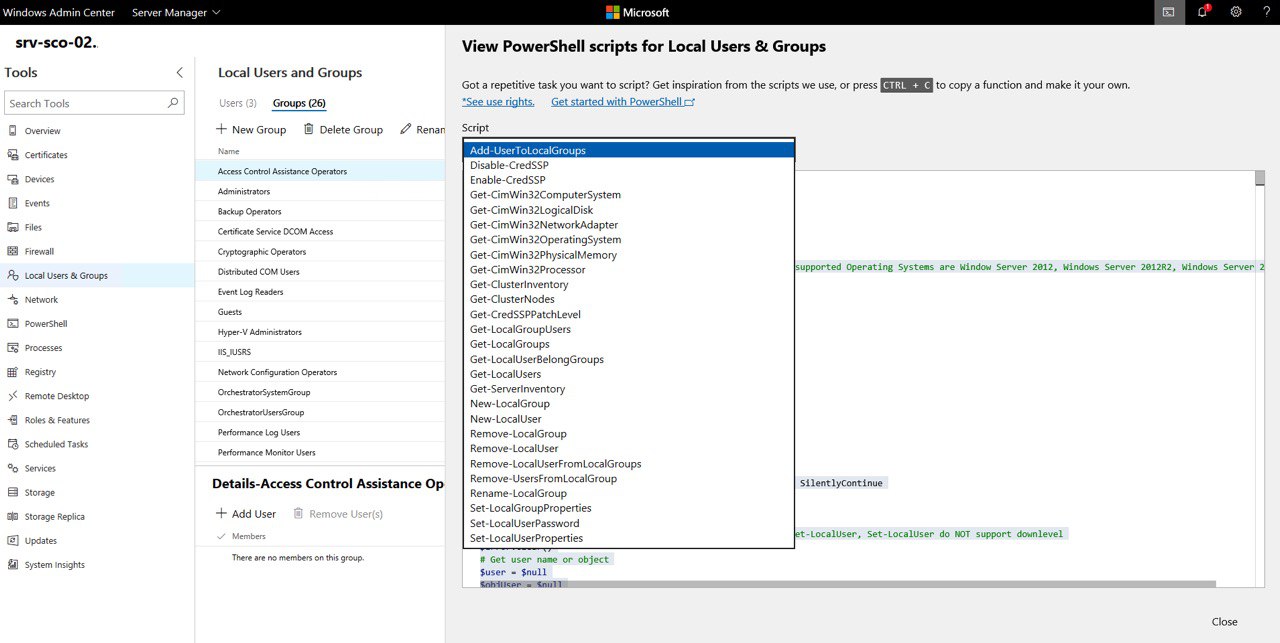Select Administrators group row

320,191
